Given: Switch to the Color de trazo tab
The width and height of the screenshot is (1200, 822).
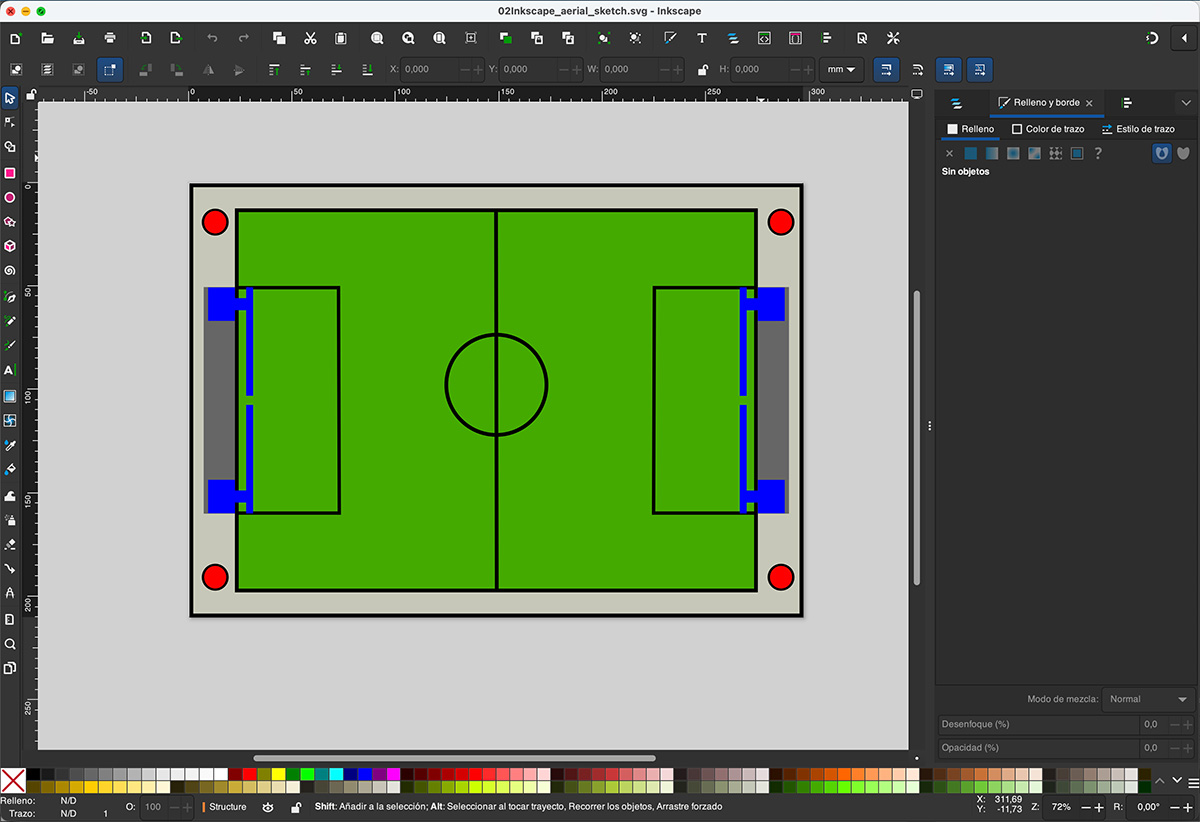Looking at the screenshot, I should coord(1048,129).
